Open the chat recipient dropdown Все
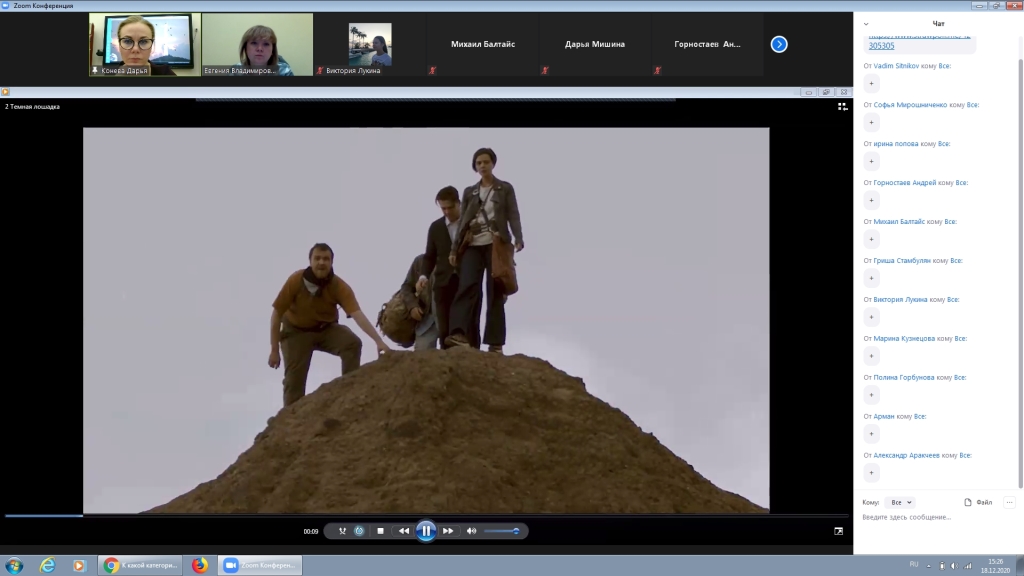 pos(900,502)
